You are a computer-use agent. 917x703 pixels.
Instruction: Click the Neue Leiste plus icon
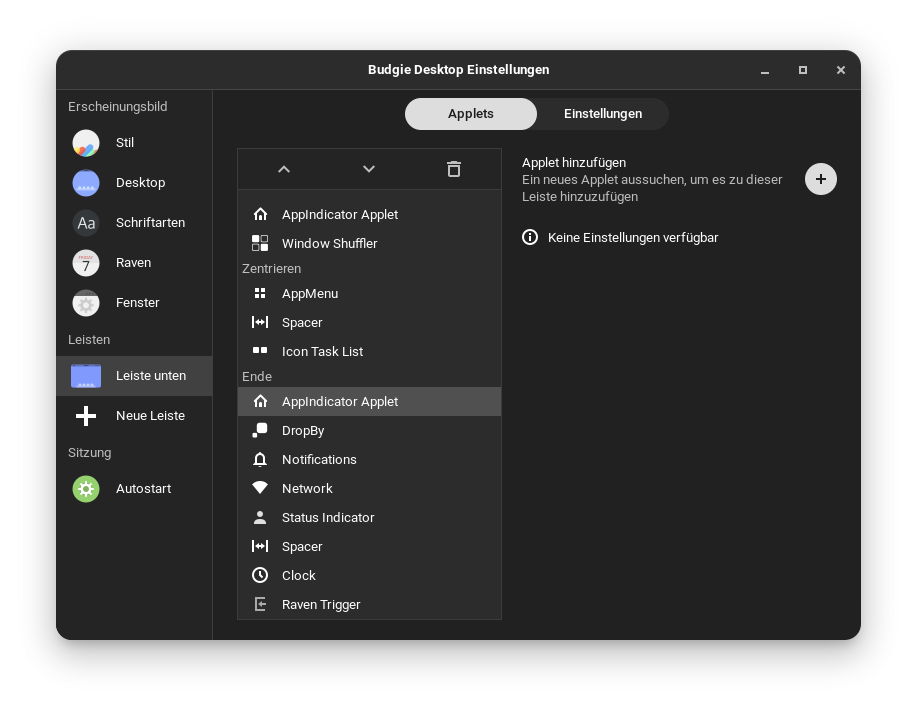(86, 416)
